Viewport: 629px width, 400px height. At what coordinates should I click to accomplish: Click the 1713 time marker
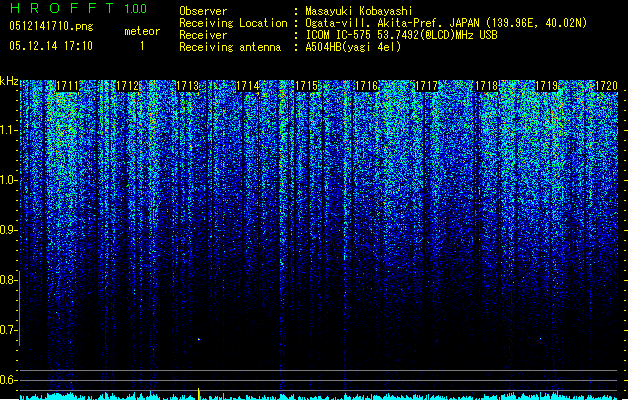coord(187,86)
